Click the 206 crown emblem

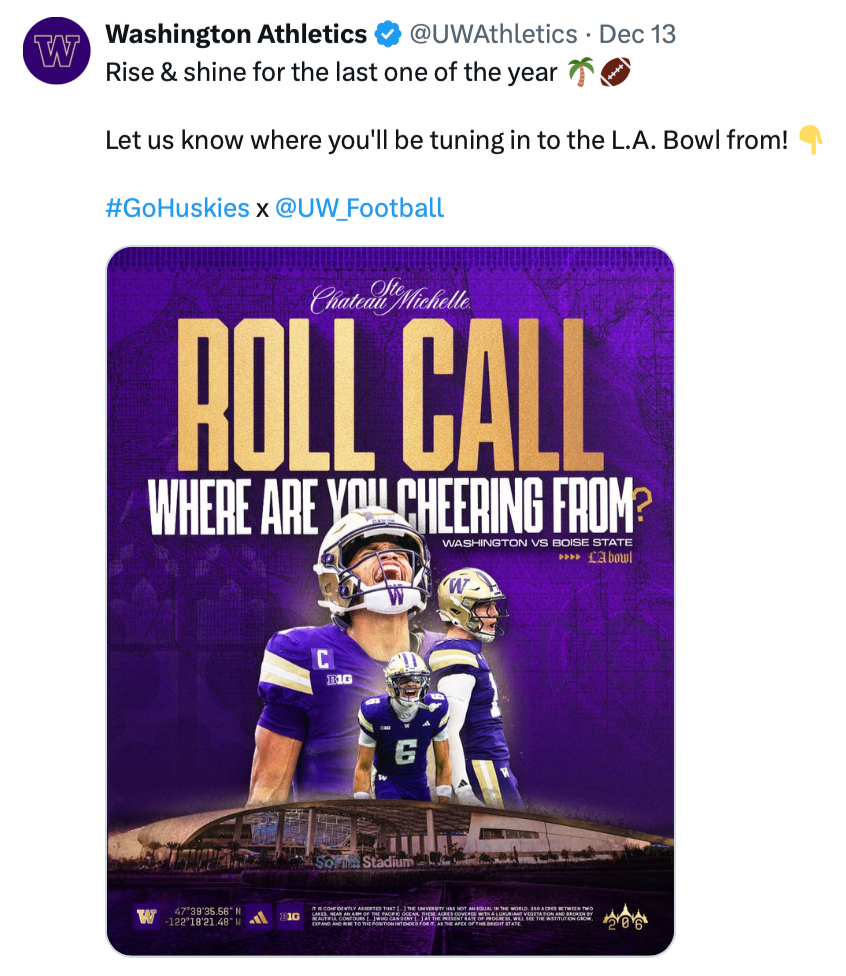(x=627, y=917)
